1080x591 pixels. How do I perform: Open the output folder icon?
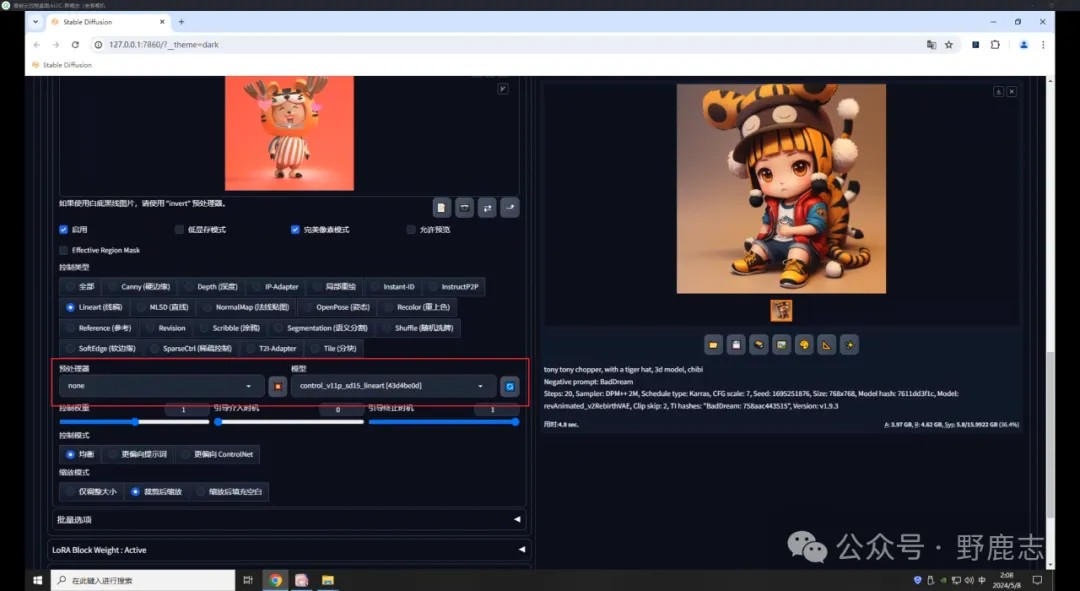point(714,344)
